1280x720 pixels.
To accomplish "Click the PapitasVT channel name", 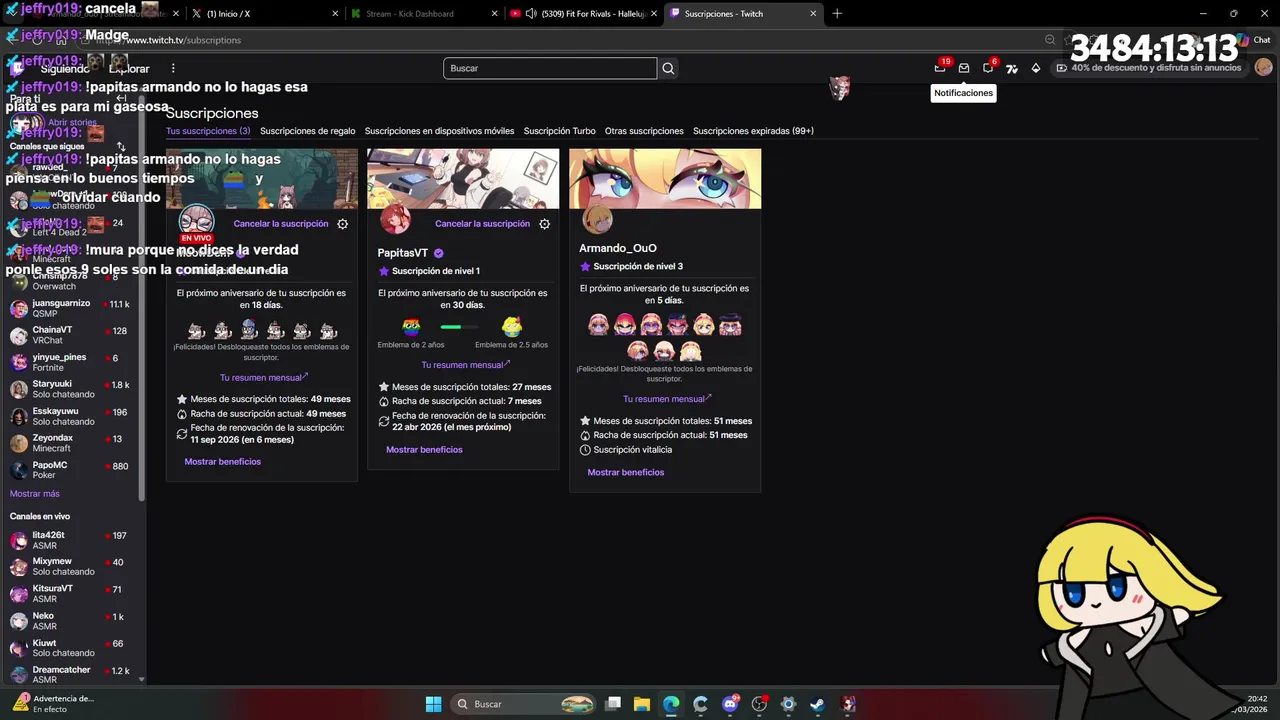I will point(403,253).
